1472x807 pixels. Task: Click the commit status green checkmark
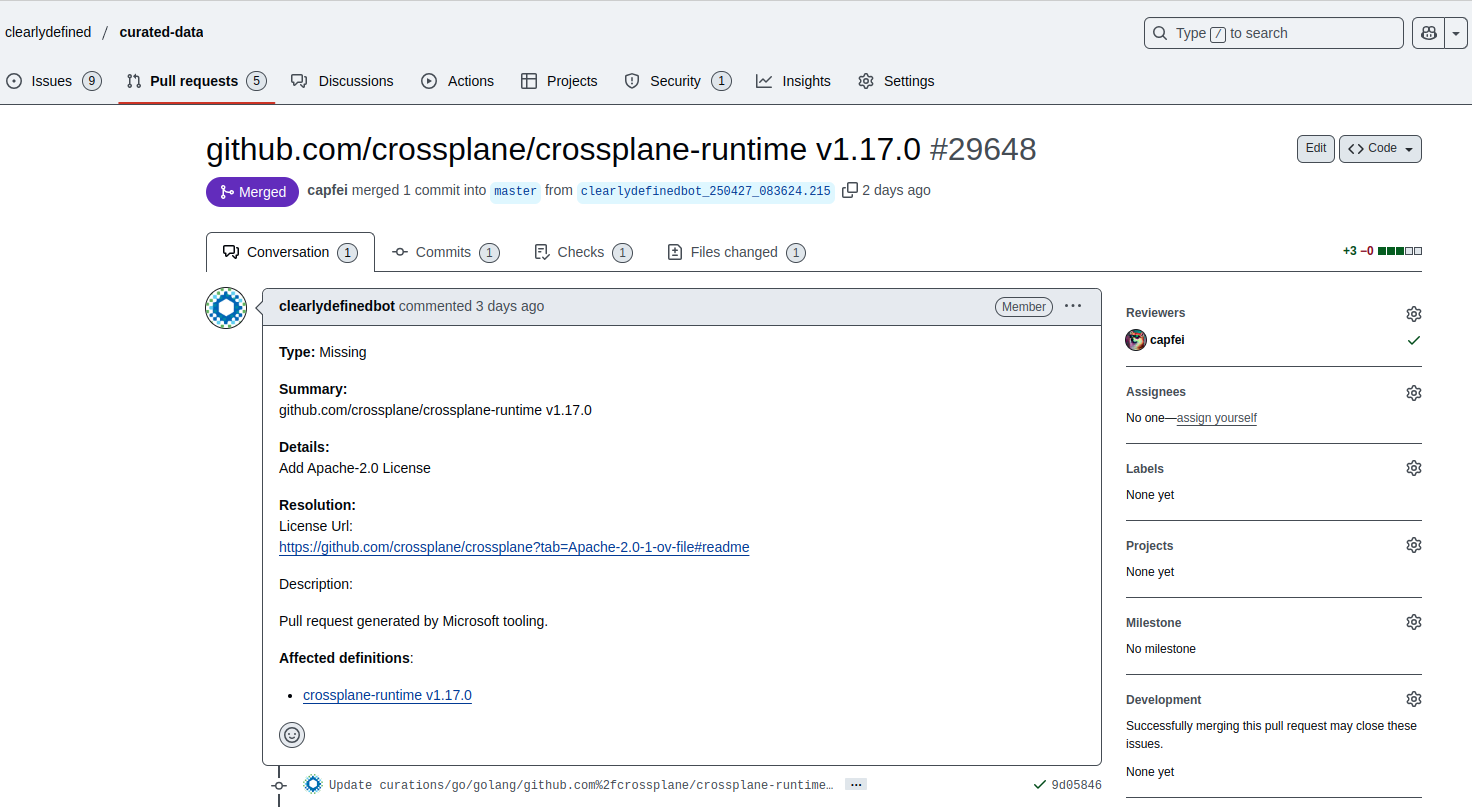tap(1040, 785)
